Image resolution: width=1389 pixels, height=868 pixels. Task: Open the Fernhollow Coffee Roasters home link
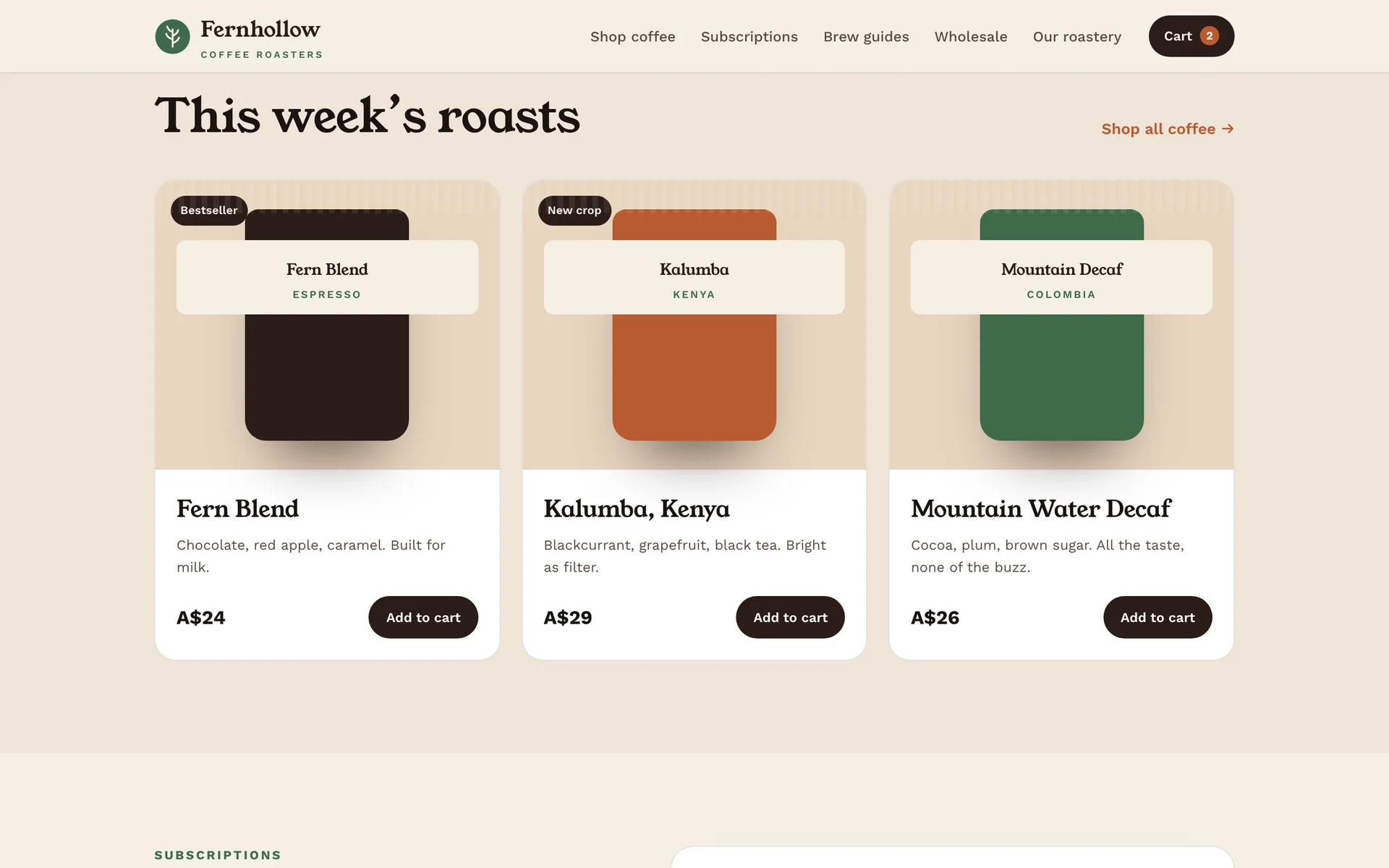239,37
